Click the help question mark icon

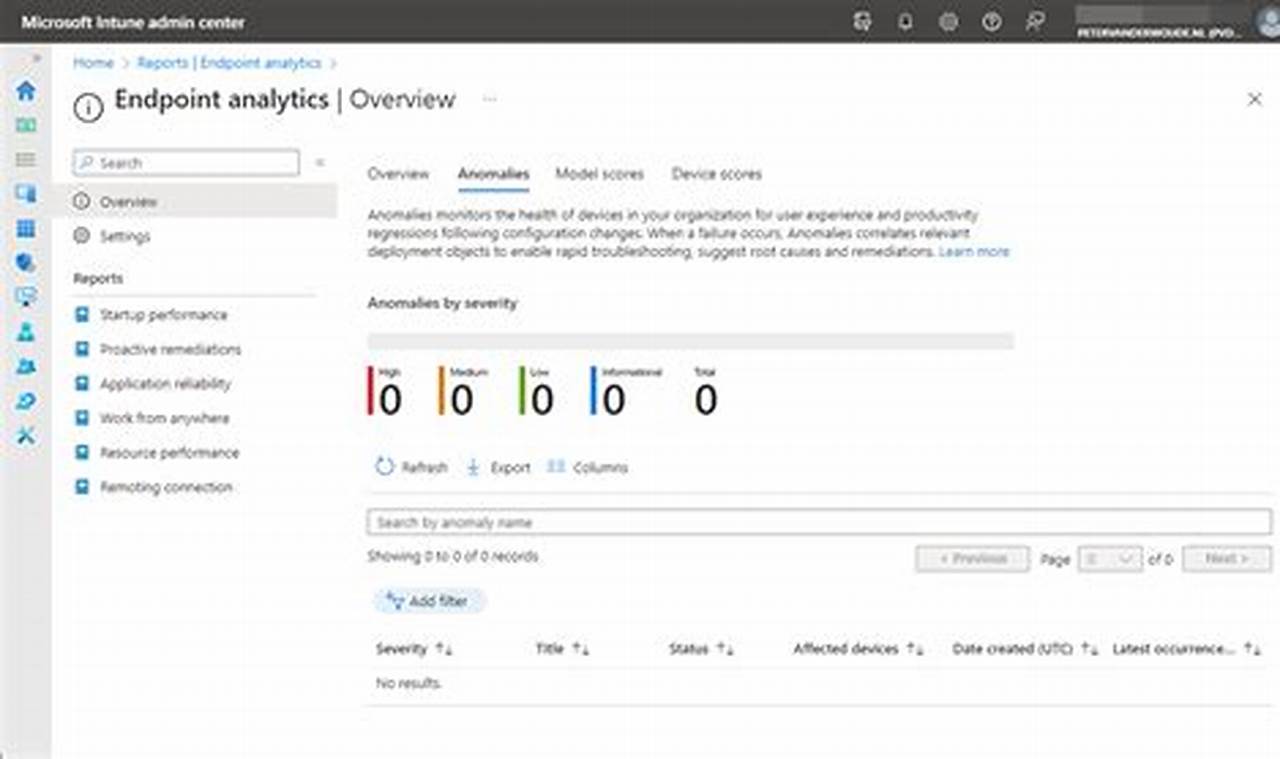pos(991,22)
